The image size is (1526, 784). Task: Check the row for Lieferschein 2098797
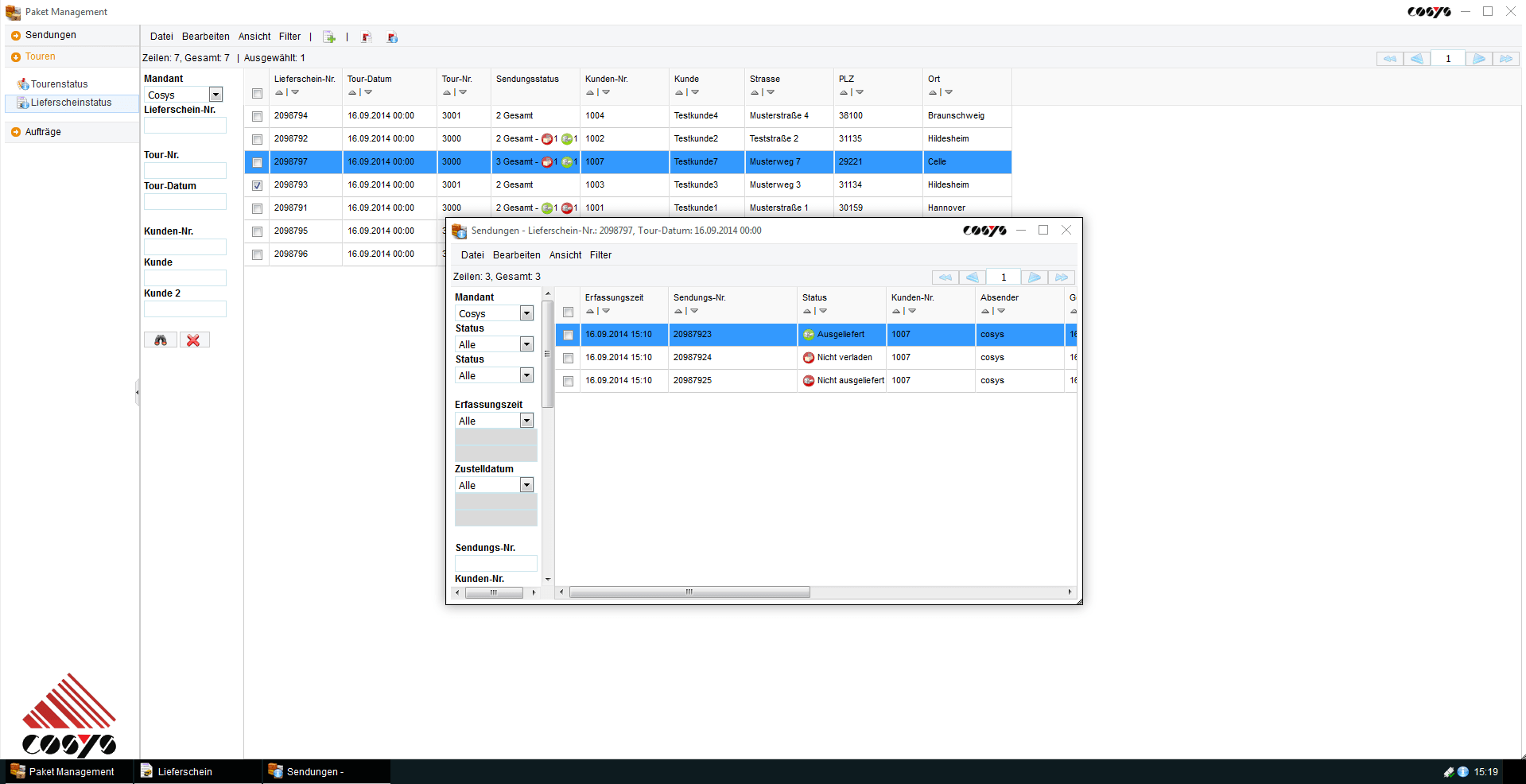(x=257, y=162)
